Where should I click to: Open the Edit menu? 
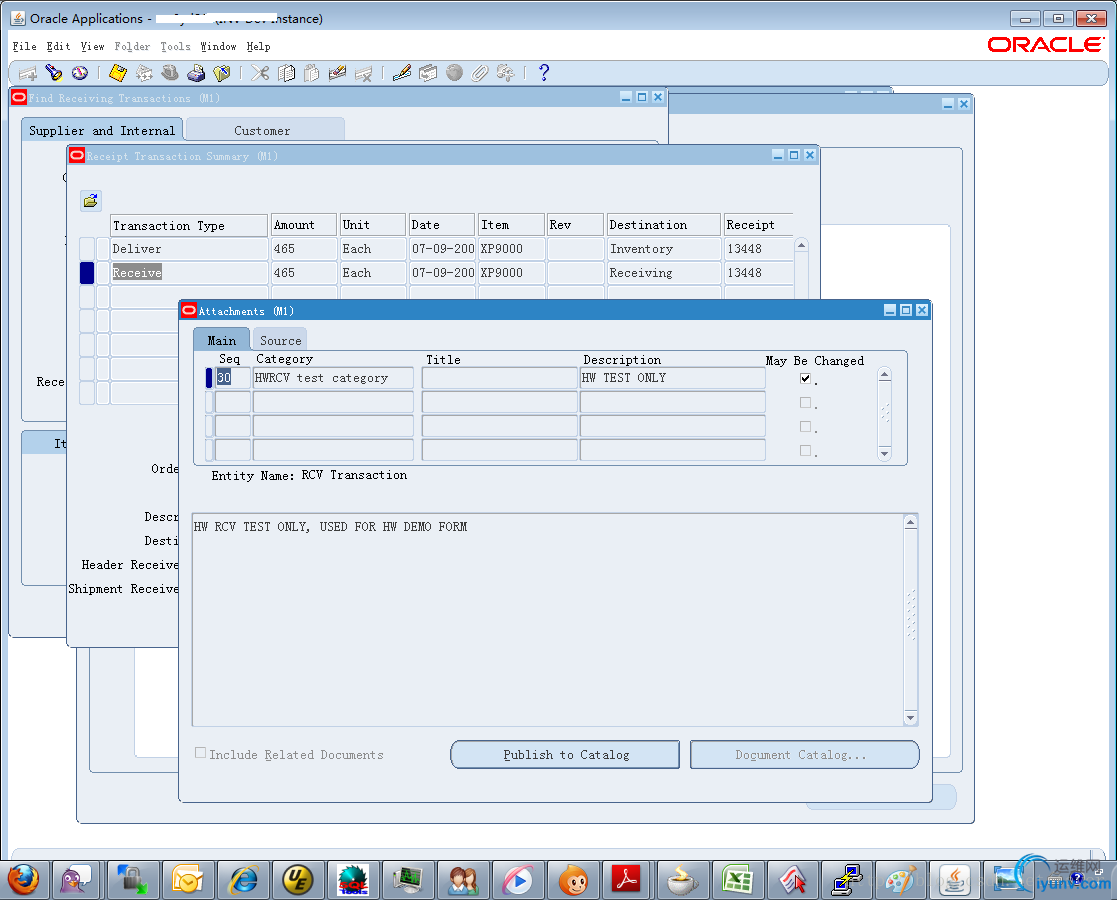tap(58, 46)
